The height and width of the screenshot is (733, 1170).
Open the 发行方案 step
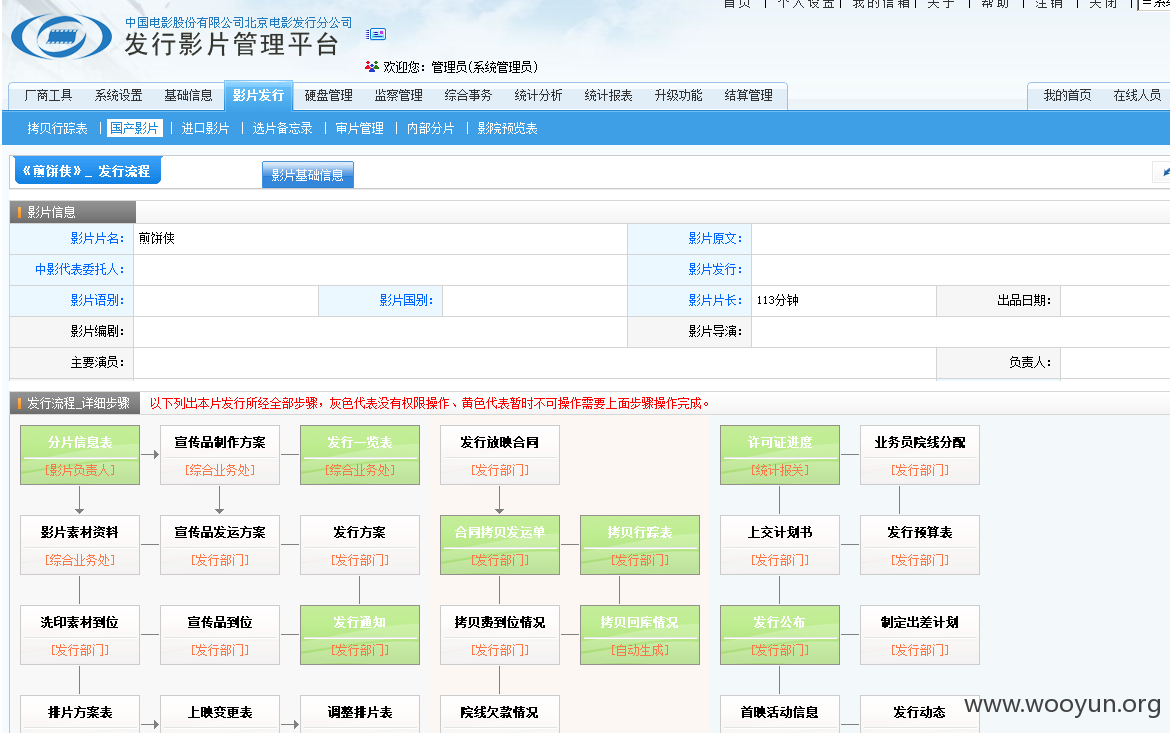point(360,545)
